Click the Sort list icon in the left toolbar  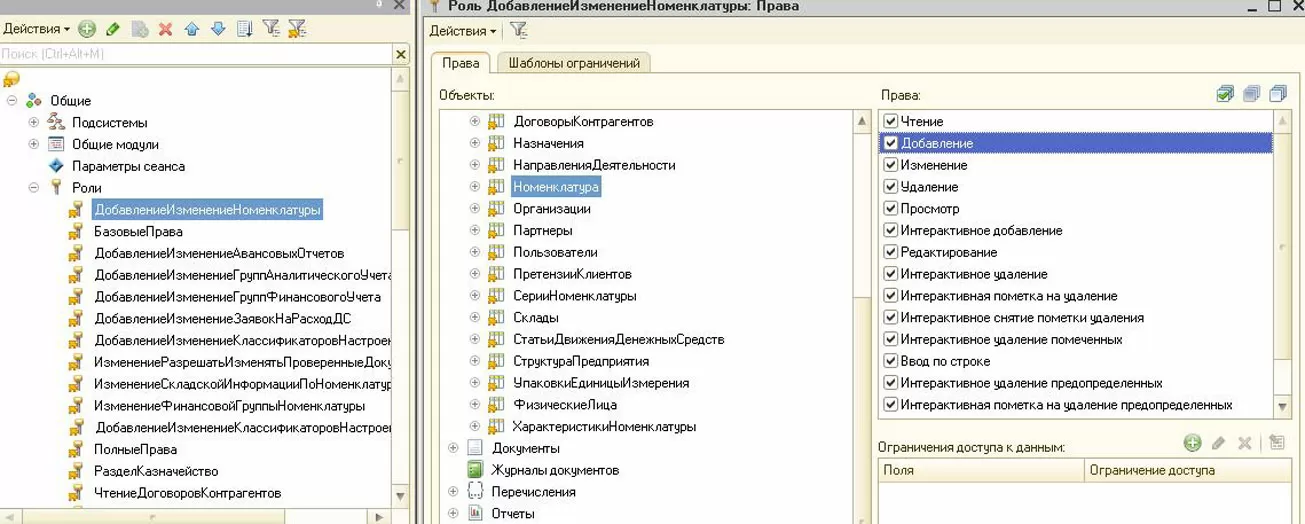point(245,29)
